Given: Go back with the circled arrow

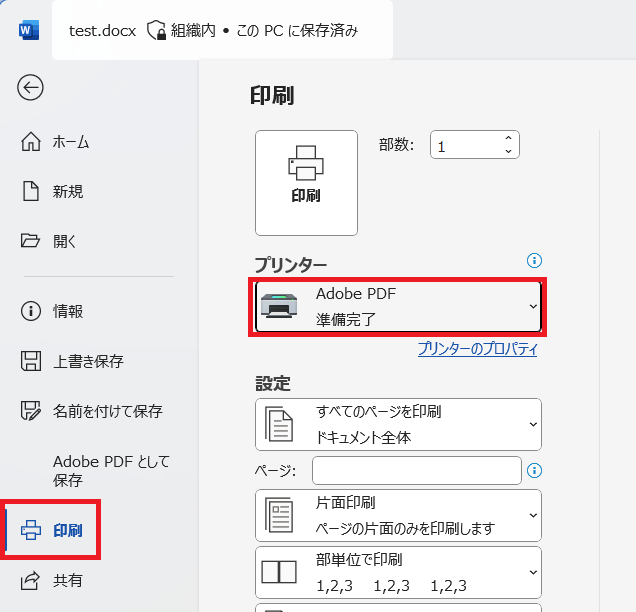Looking at the screenshot, I should point(30,87).
